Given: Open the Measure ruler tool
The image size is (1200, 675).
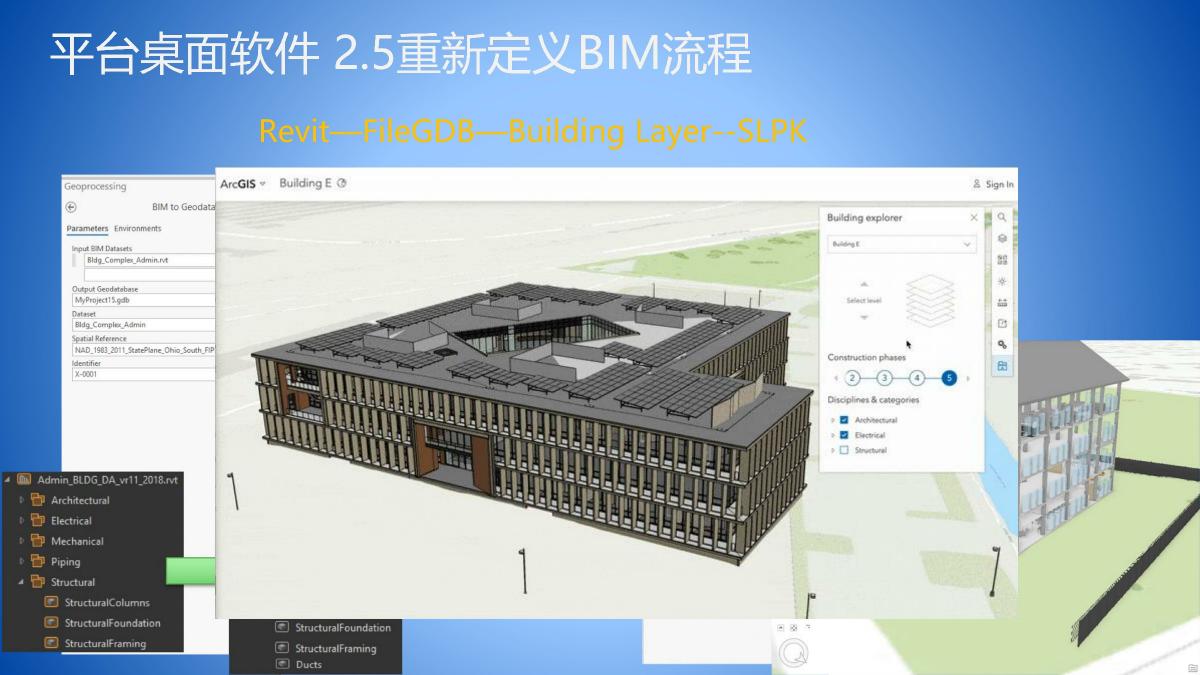Looking at the screenshot, I should [x=1002, y=302].
